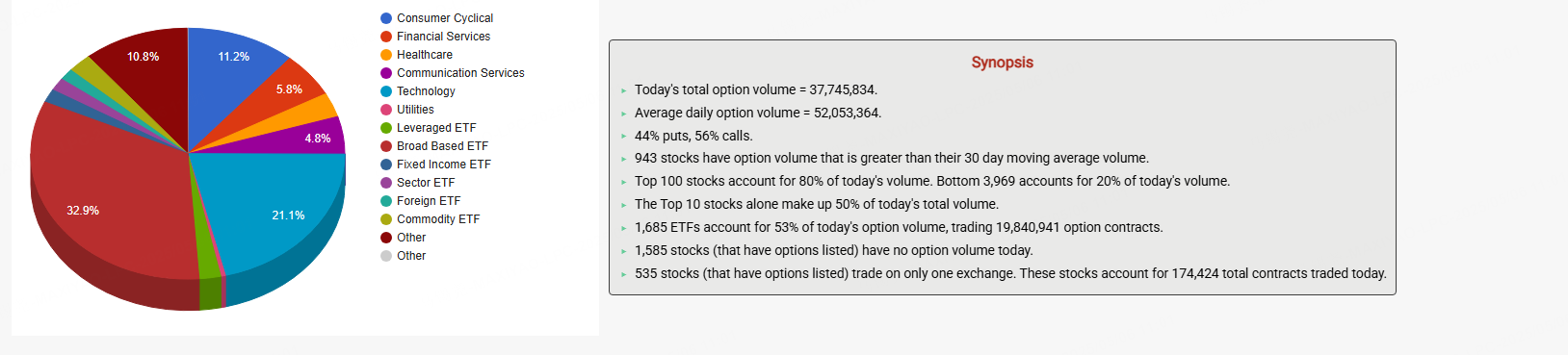Click the Leveraged ETF green legend dot
Viewport: 1568px width, 355px height.
point(386,128)
